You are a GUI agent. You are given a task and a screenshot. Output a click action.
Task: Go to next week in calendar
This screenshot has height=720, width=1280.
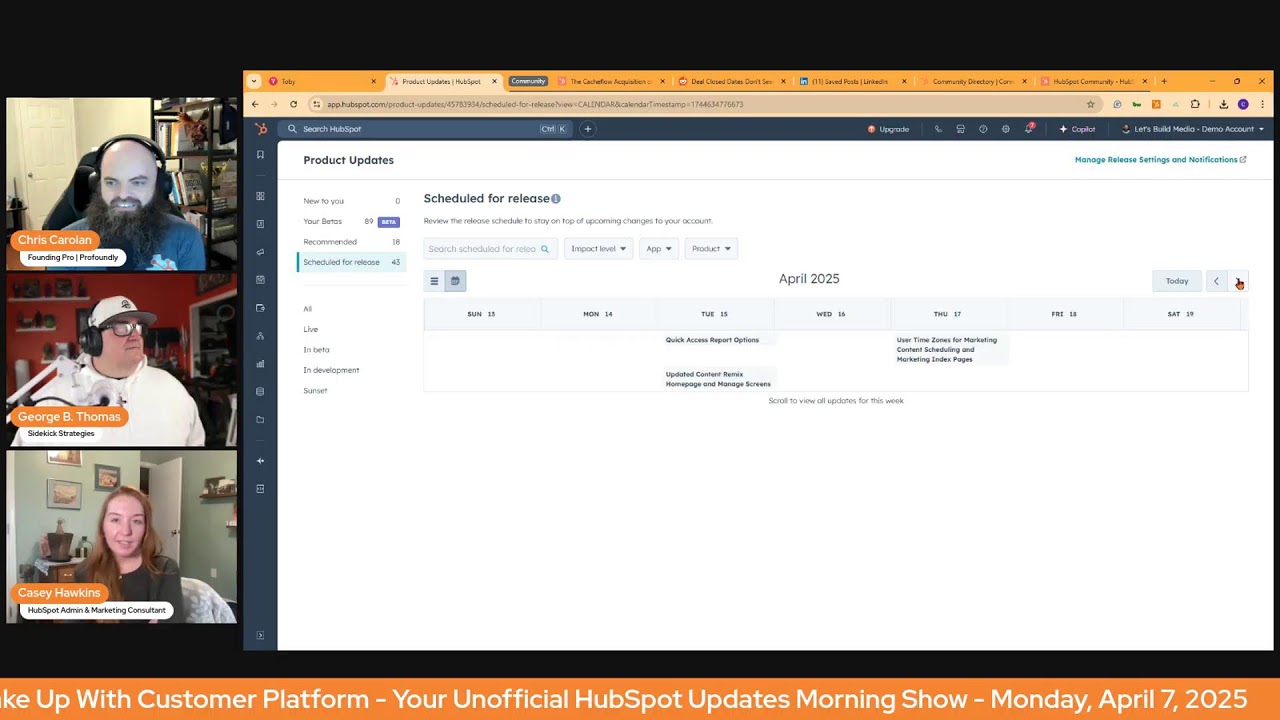coord(1238,282)
